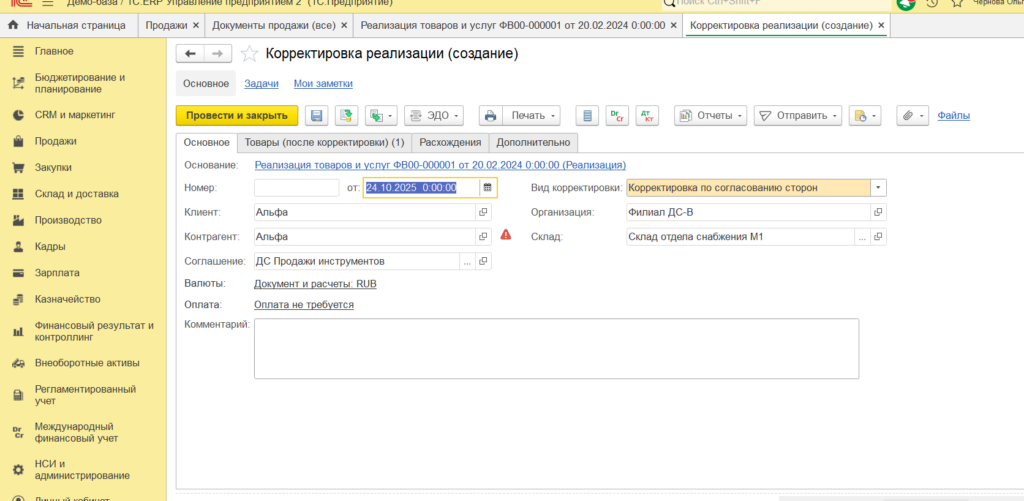Click the red warning triangle icon

point(505,235)
